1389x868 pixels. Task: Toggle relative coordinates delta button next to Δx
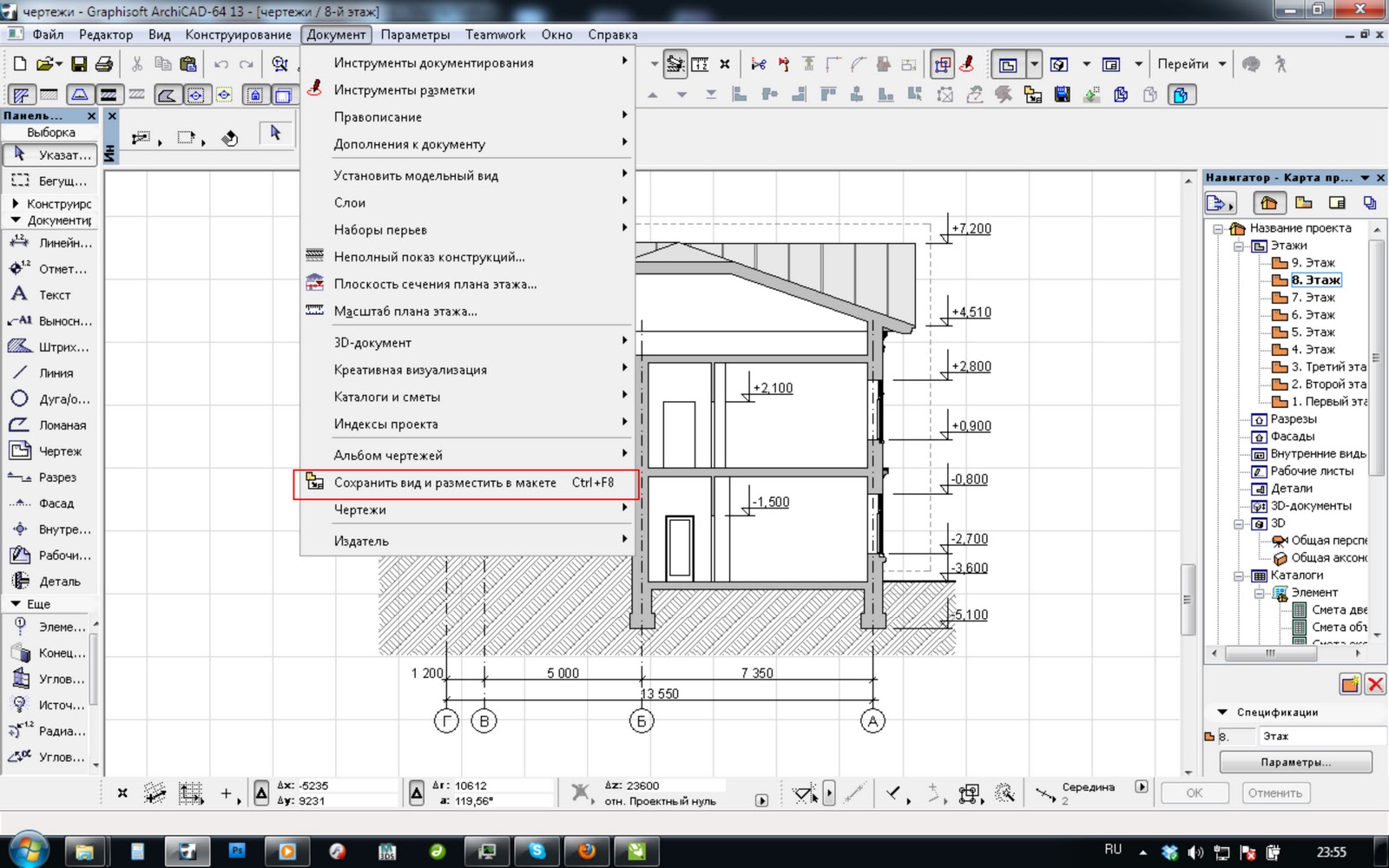pos(261,792)
